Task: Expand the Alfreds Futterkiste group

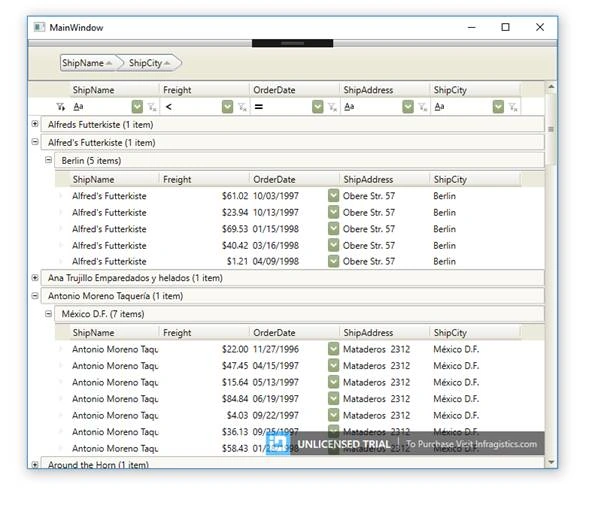Action: pyautogui.click(x=35, y=124)
